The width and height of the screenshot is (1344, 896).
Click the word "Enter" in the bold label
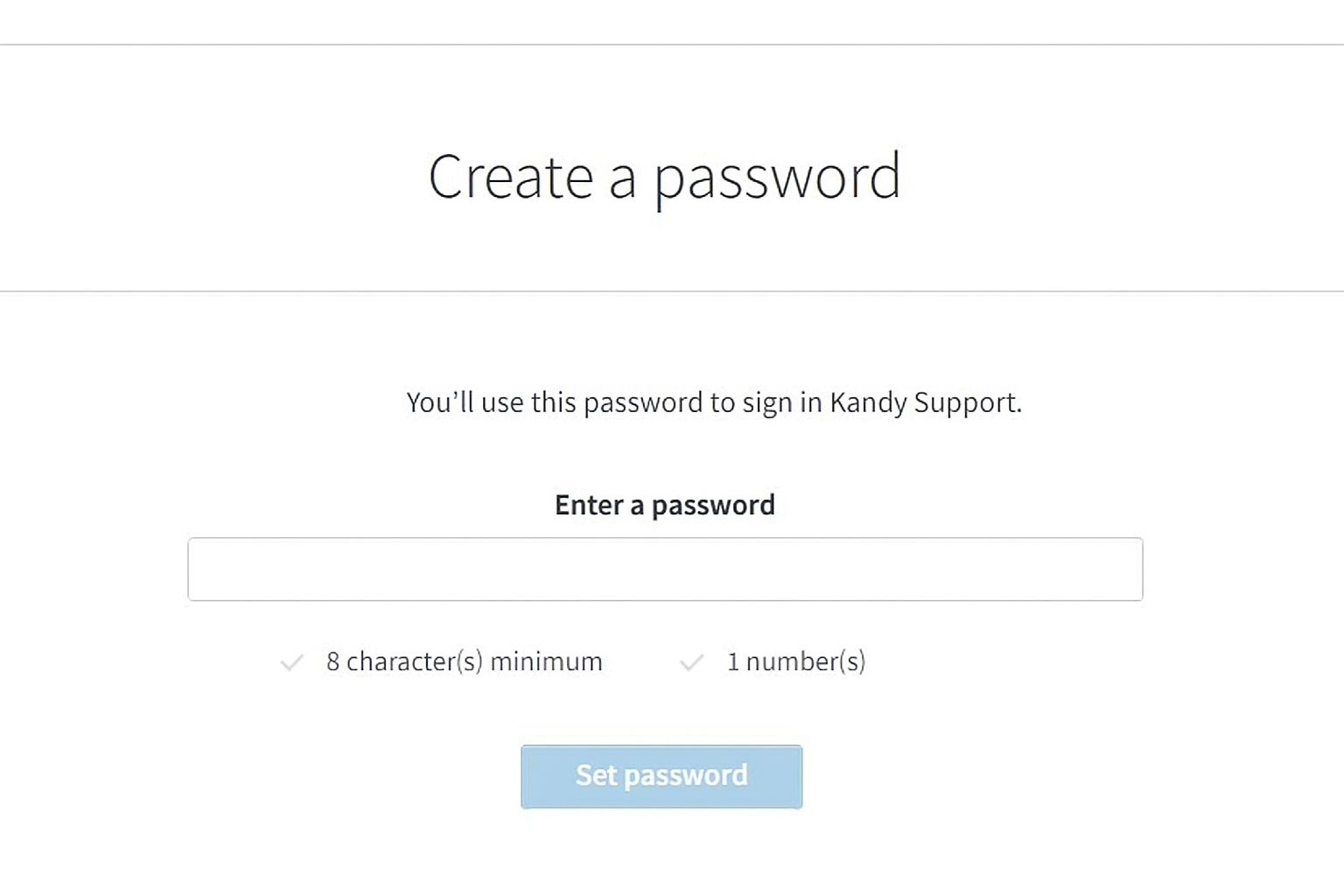589,505
